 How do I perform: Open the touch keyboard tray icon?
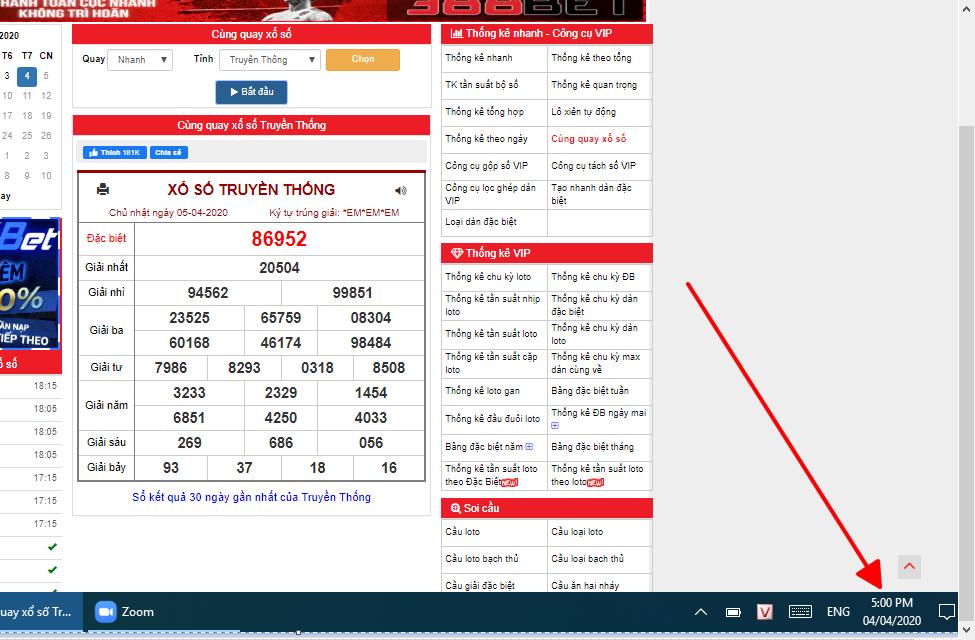click(799, 612)
